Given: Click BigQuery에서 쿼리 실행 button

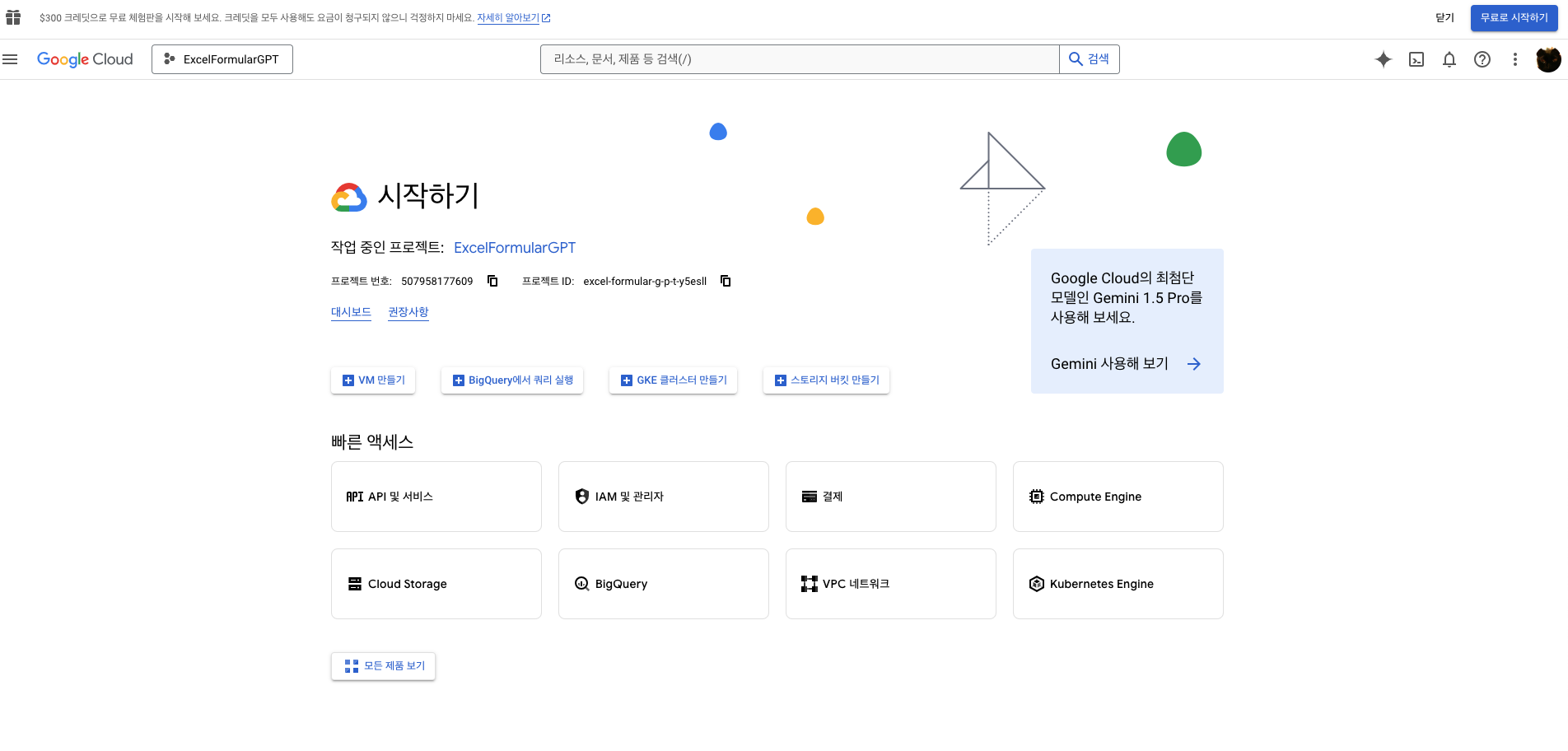Looking at the screenshot, I should [x=512, y=380].
